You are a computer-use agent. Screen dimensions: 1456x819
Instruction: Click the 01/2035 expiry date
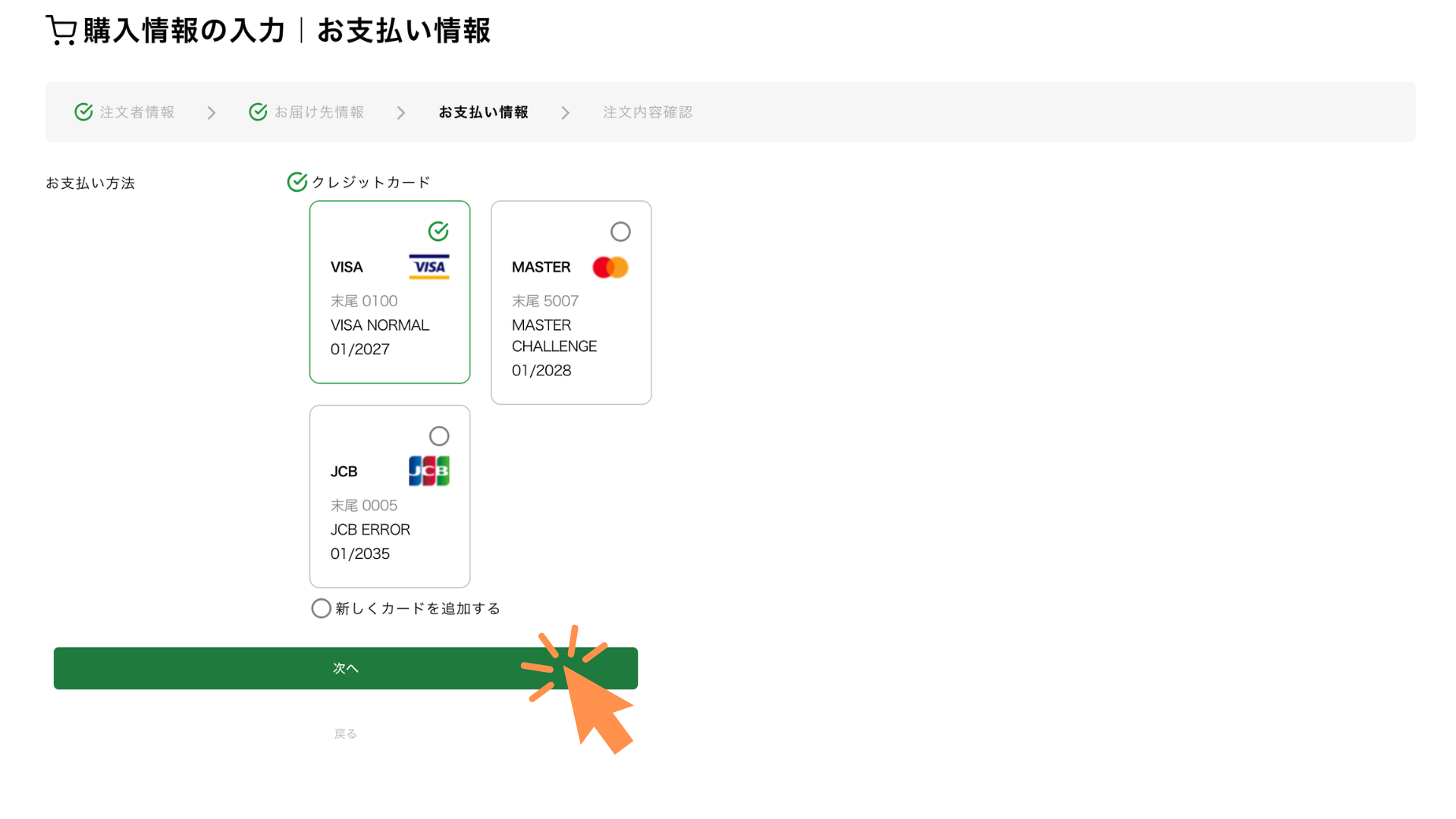click(360, 554)
